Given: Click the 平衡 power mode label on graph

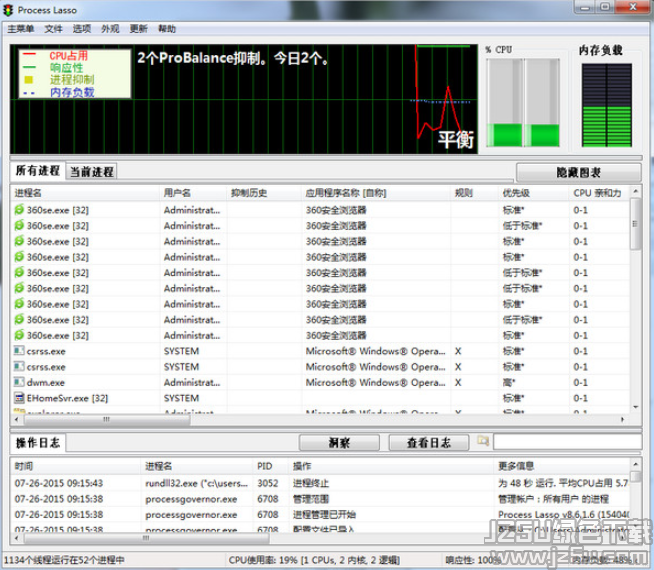Looking at the screenshot, I should click(x=455, y=139).
